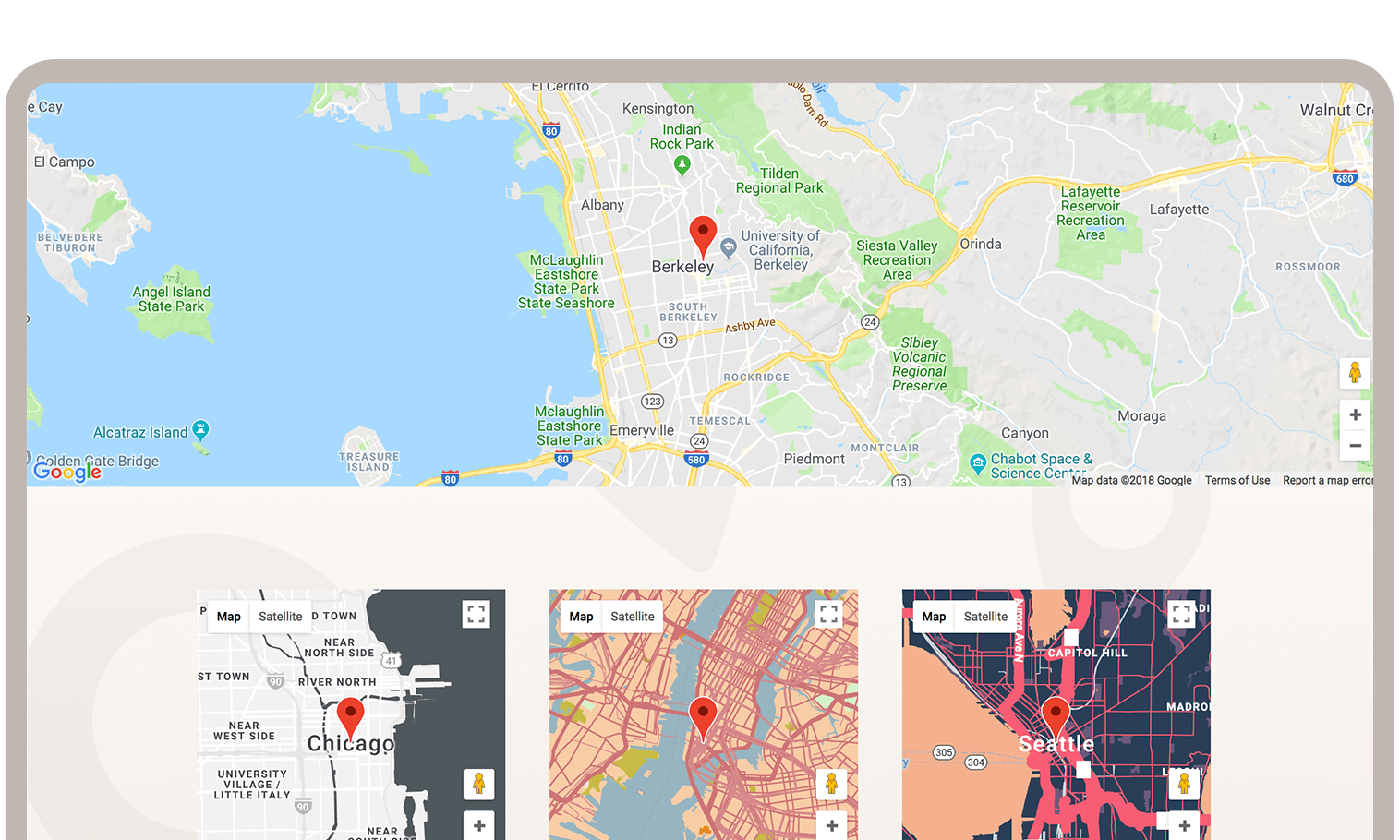The height and width of the screenshot is (840, 1400).
Task: Click the Alcatraz Island attraction marker
Action: [200, 429]
